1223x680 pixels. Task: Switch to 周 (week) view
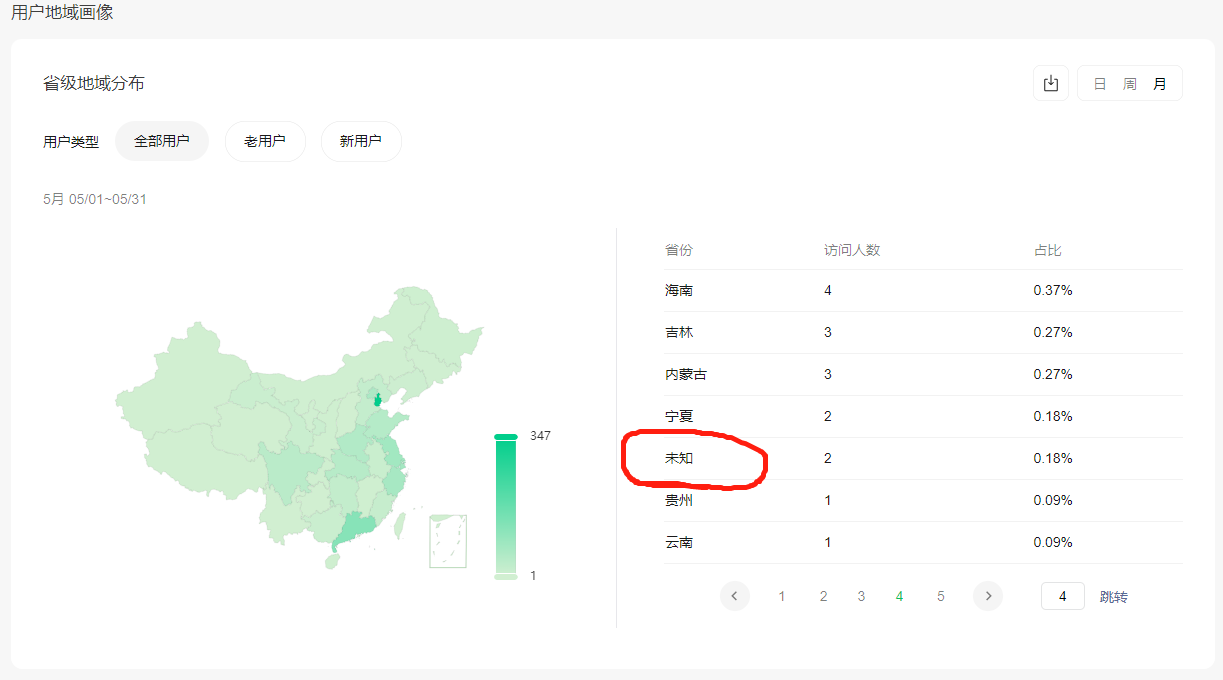point(1130,84)
